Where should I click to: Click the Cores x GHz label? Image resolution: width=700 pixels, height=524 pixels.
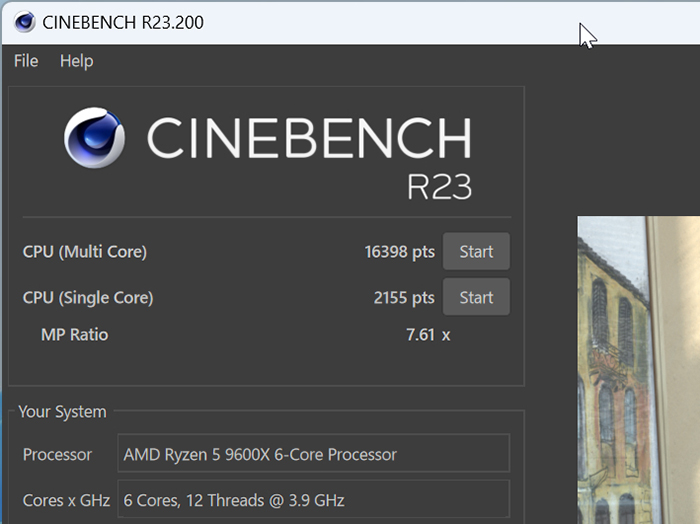67,500
